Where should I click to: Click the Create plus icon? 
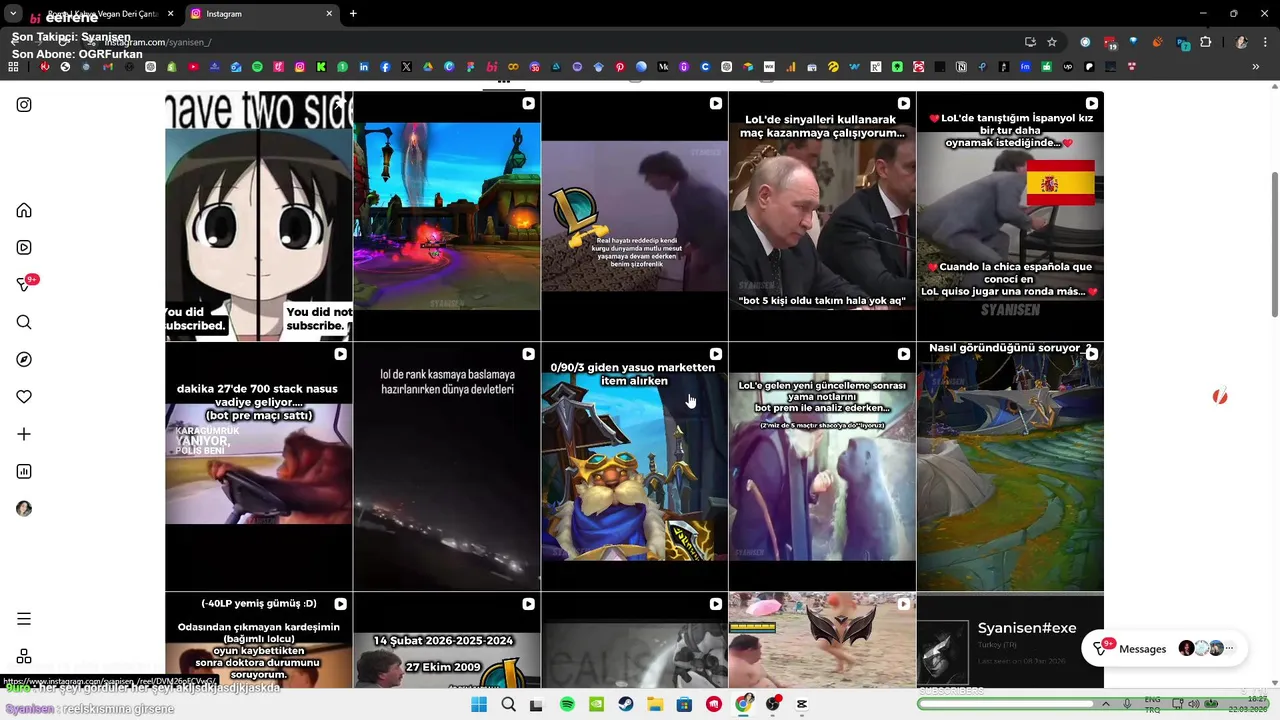[x=24, y=434]
